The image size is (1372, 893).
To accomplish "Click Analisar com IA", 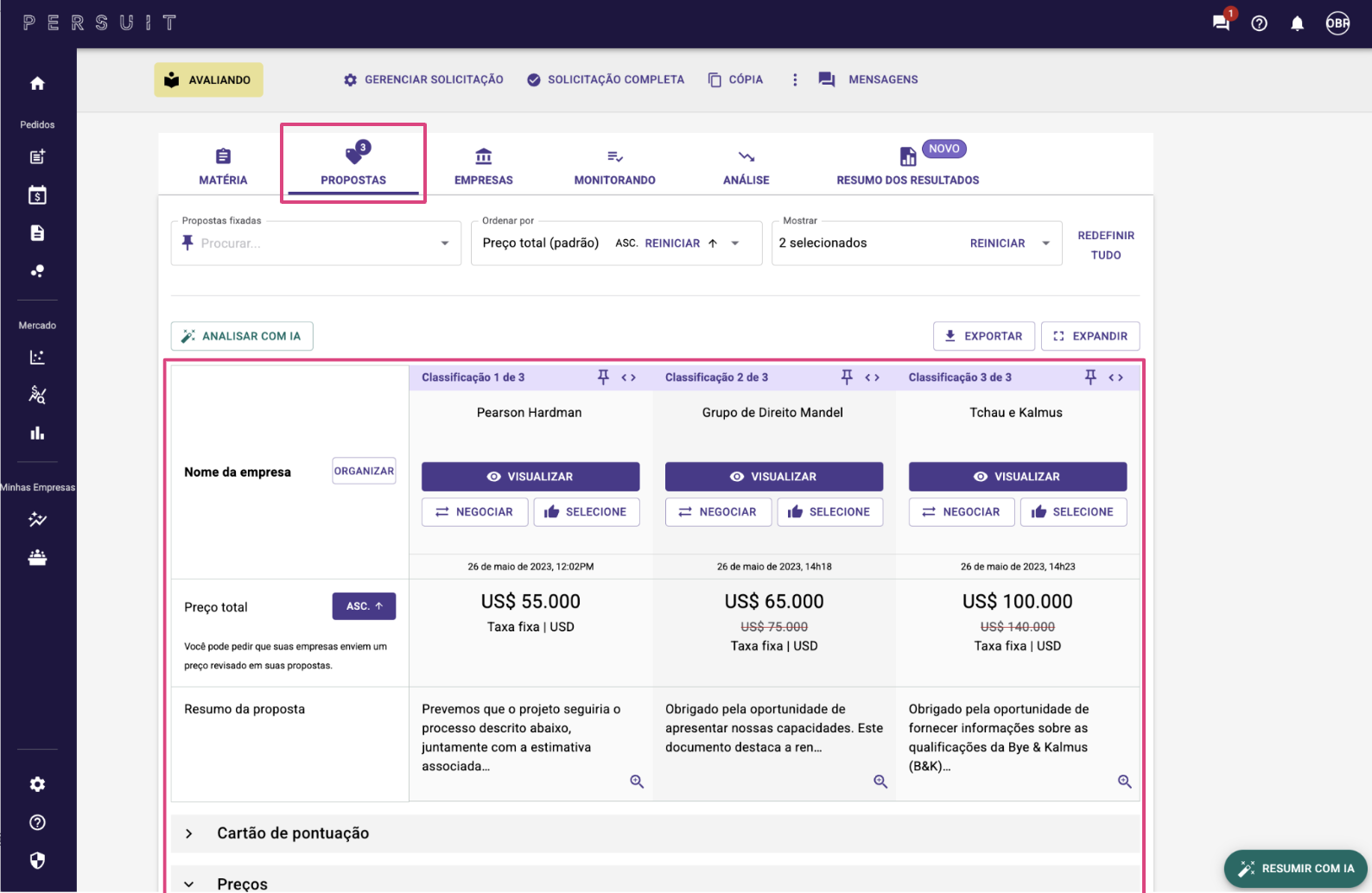I will (242, 336).
